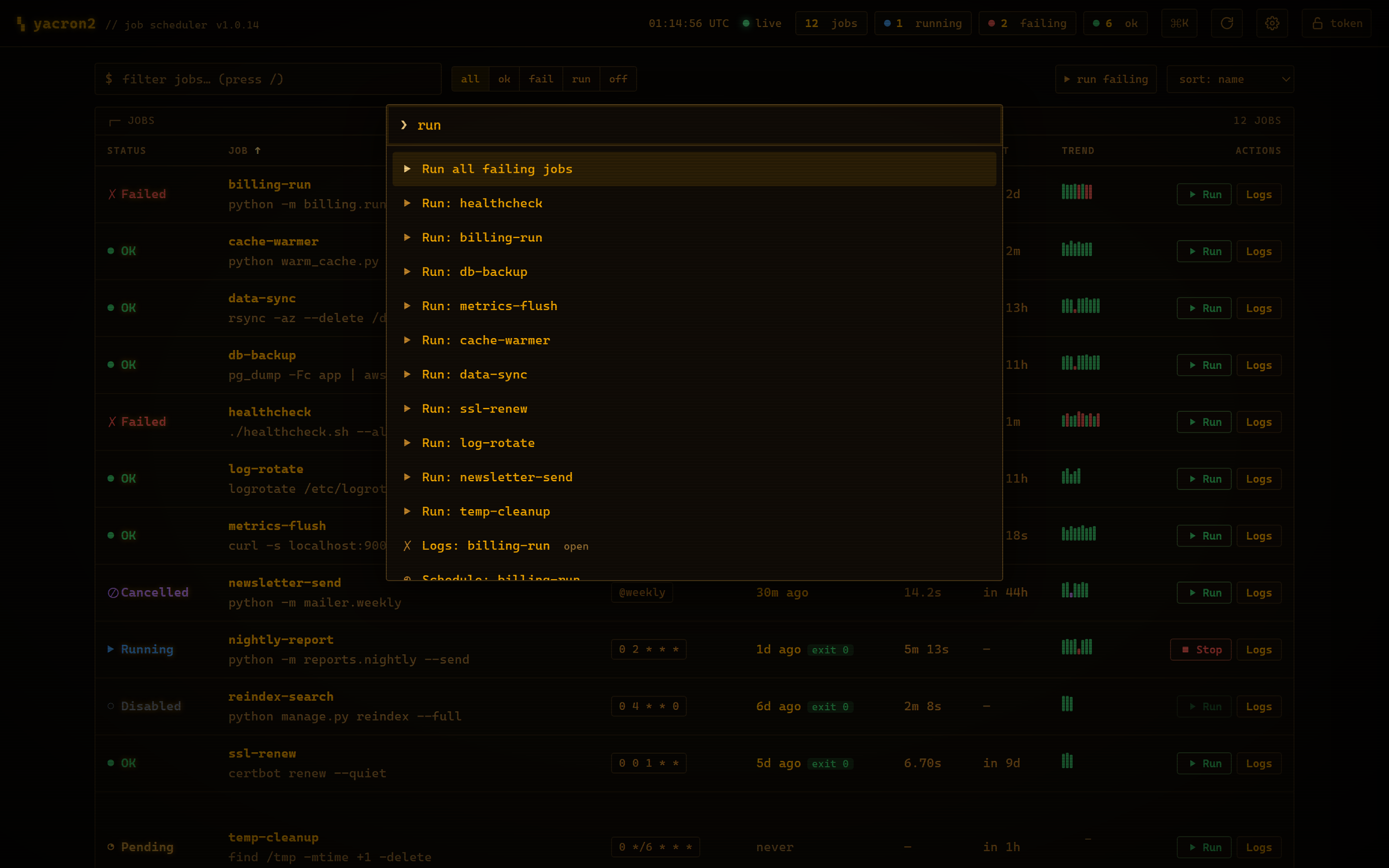Viewport: 1389px width, 868px height.
Task: Click the '1 running' counter badge
Action: pyautogui.click(x=922, y=24)
